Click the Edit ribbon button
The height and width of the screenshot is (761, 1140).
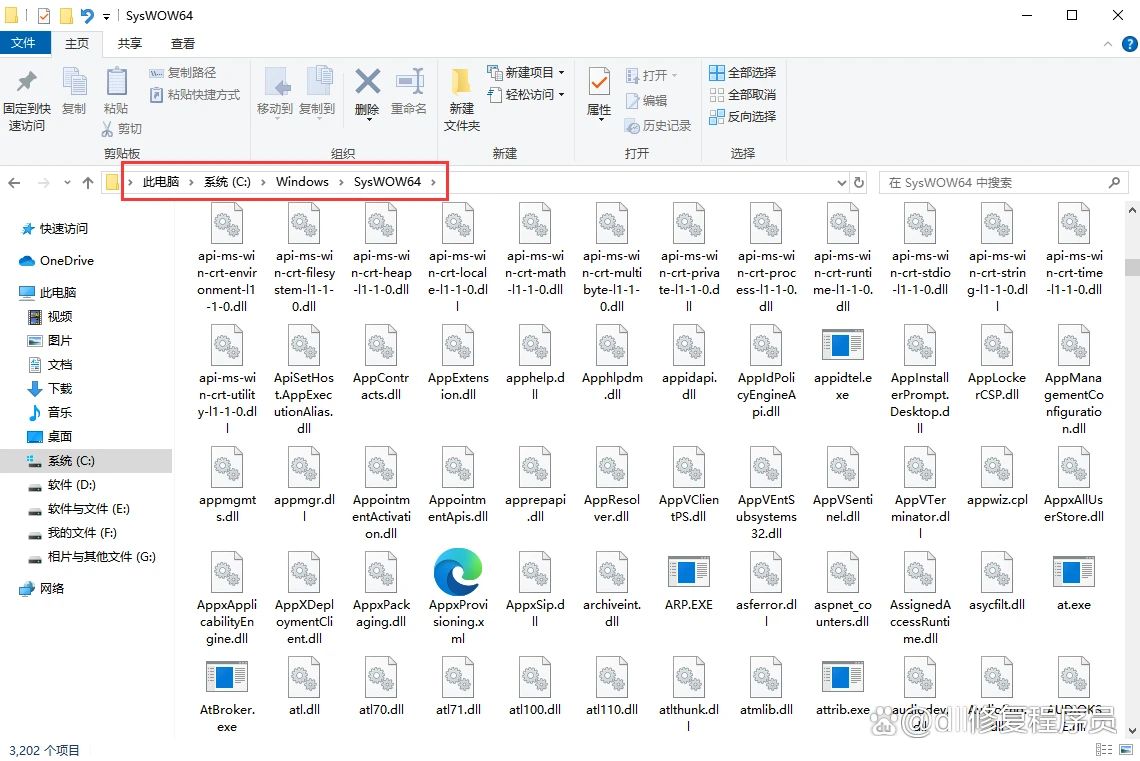click(646, 100)
